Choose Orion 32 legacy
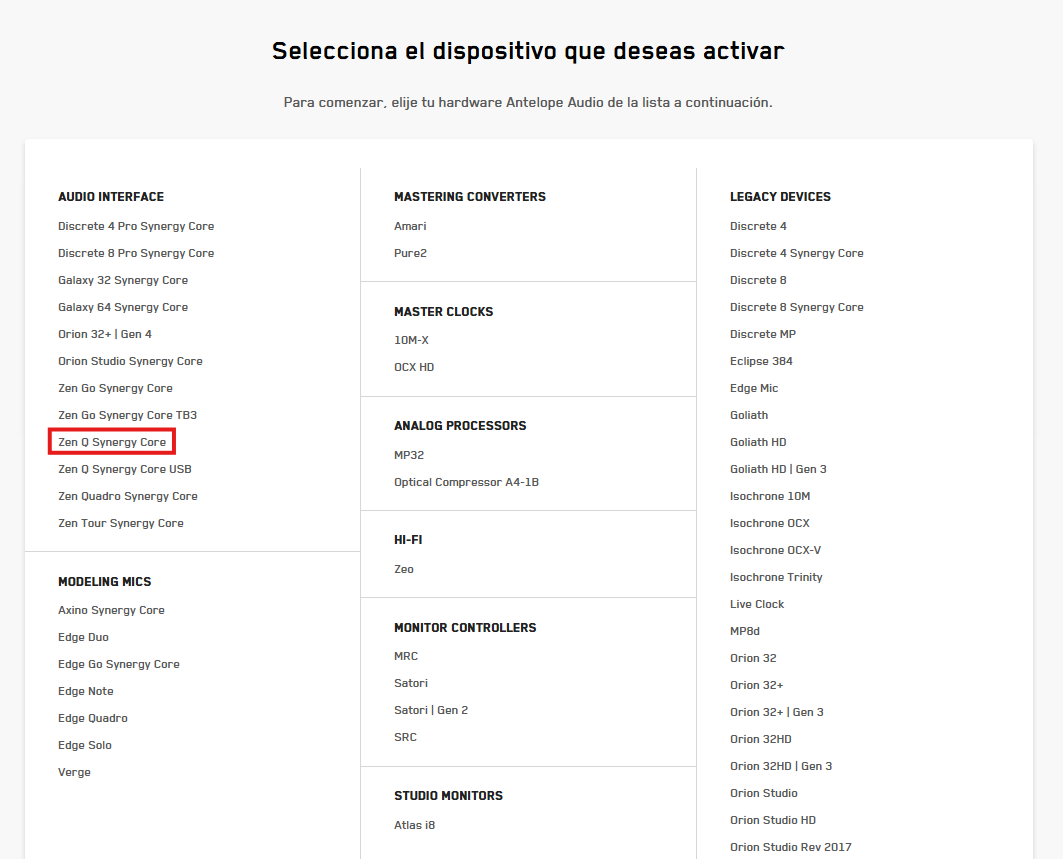This screenshot has height=859, width=1063. tap(753, 658)
